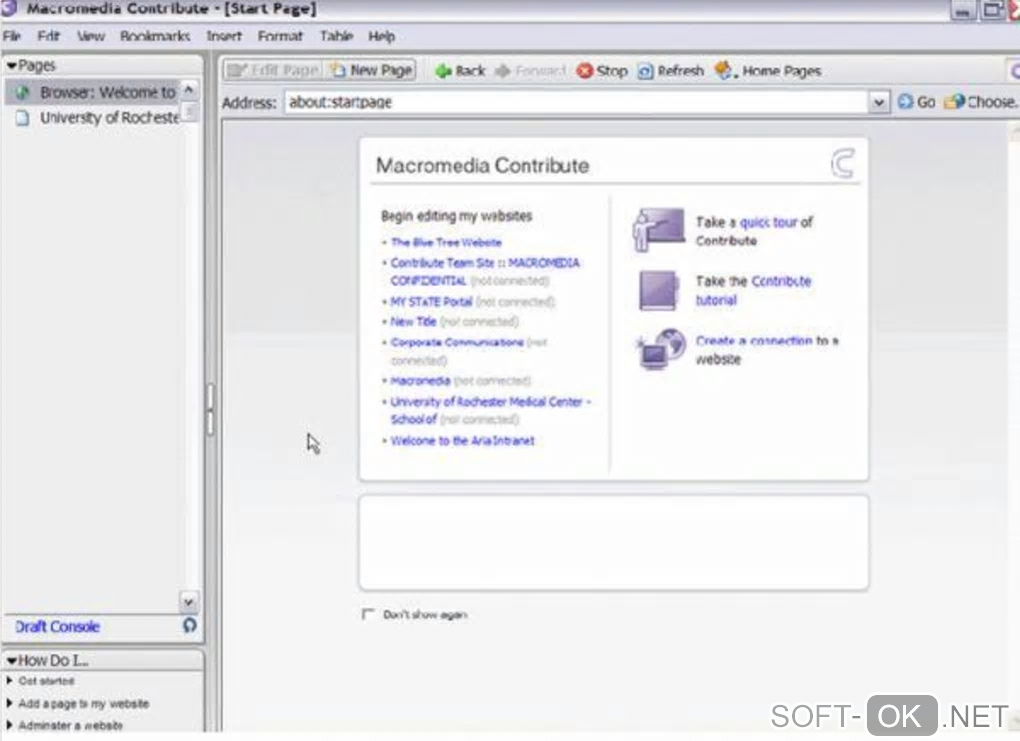Click the panel splitter collapse handle
The image size is (1020, 741).
[x=210, y=410]
